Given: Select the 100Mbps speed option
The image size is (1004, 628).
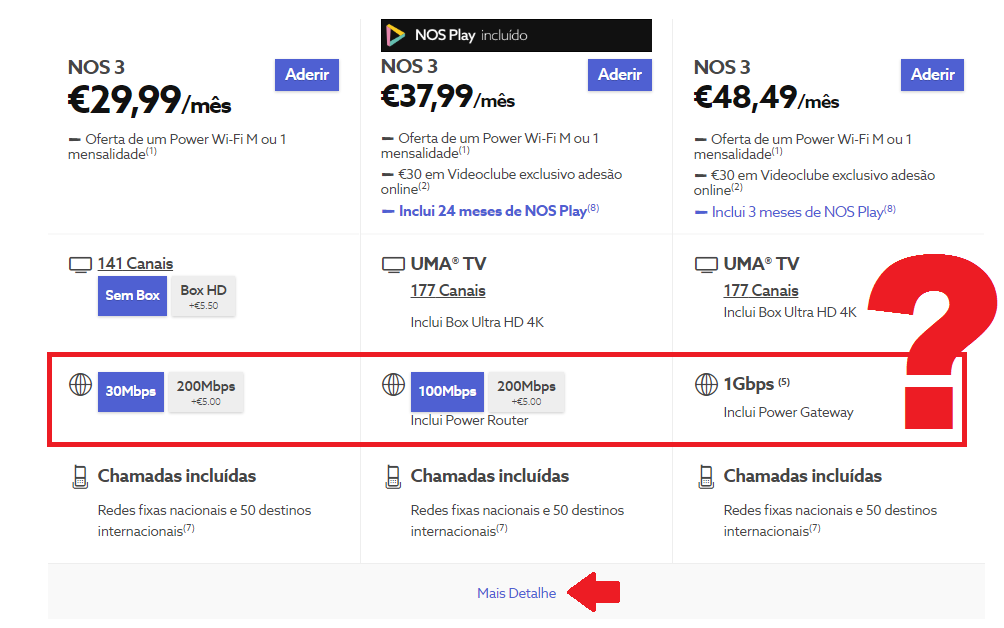Looking at the screenshot, I should click(446, 392).
